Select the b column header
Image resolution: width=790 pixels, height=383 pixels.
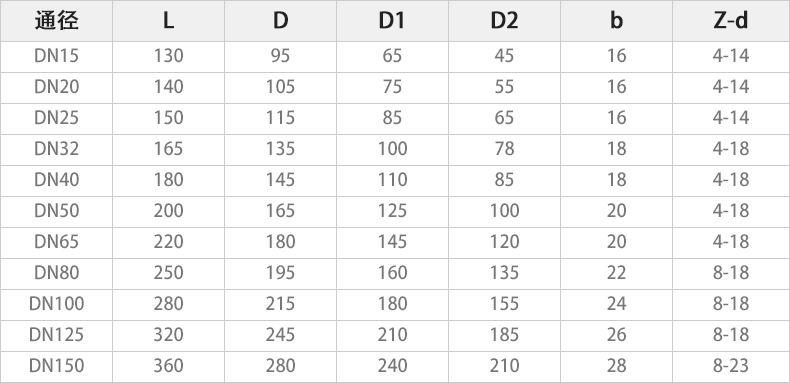(x=616, y=21)
